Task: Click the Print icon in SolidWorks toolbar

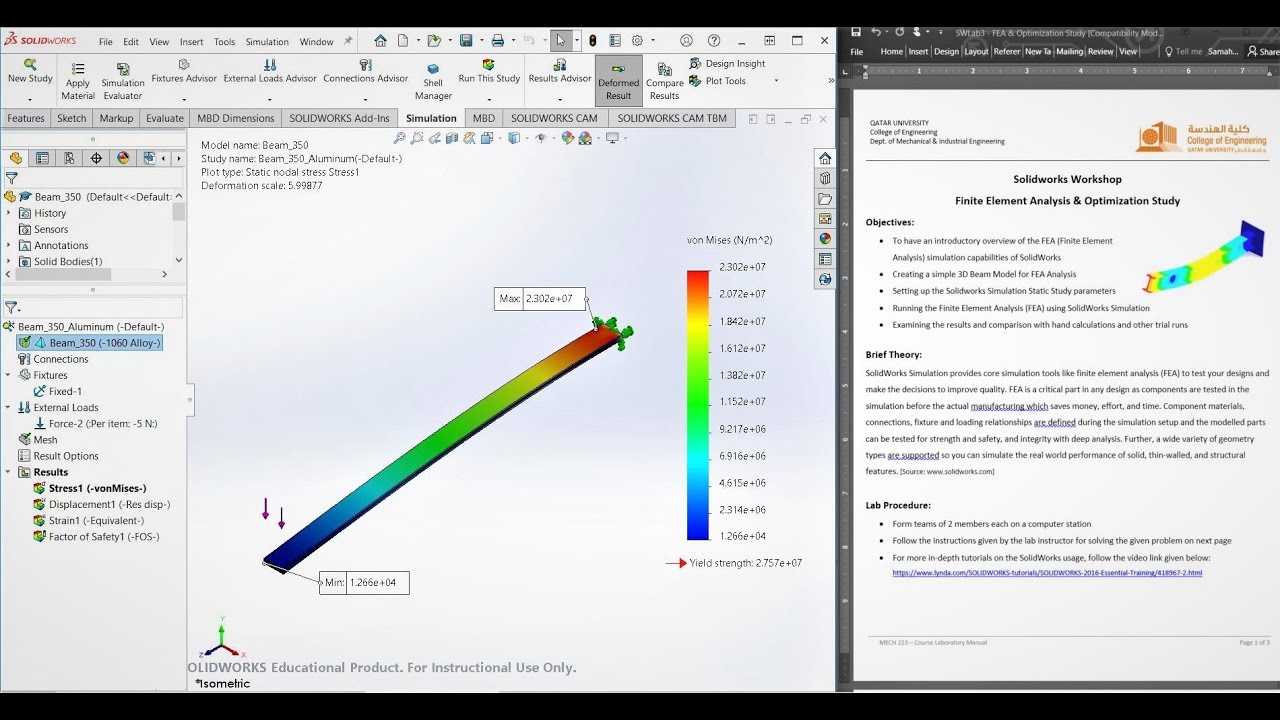Action: 498,41
